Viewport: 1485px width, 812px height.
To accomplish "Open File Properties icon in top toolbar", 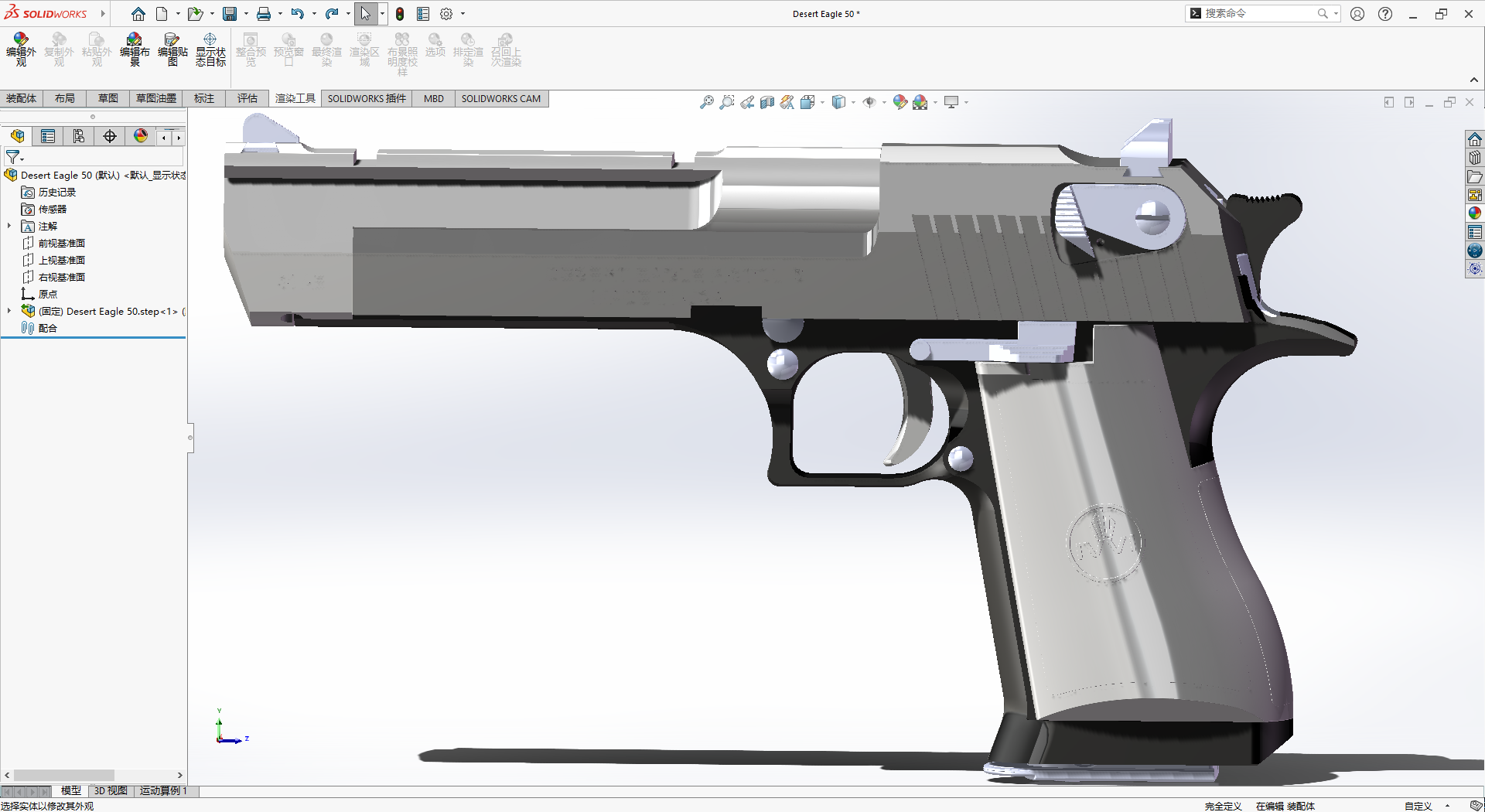I will click(423, 14).
